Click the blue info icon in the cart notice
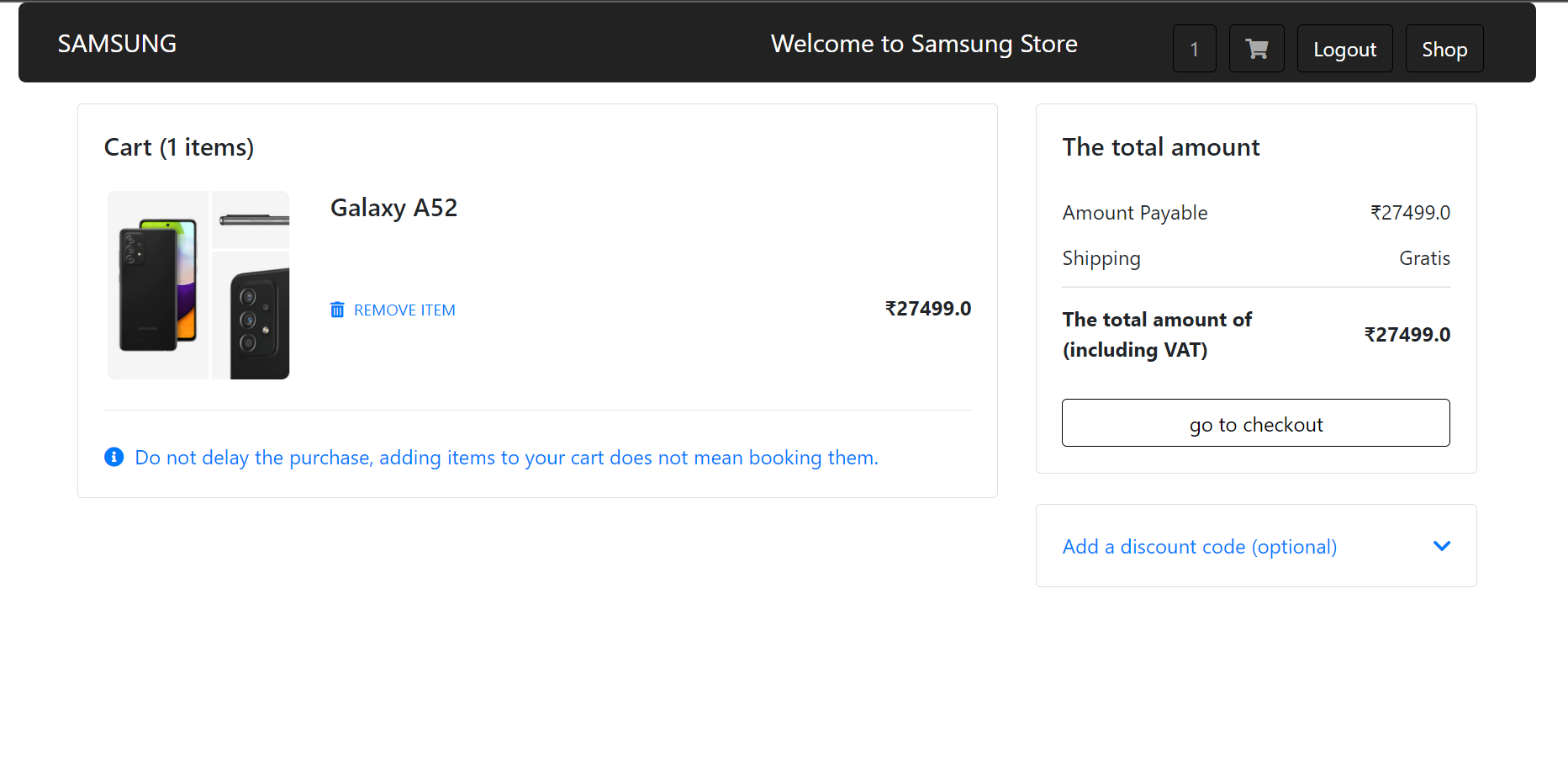Image resolution: width=1568 pixels, height=758 pixels. pos(114,457)
